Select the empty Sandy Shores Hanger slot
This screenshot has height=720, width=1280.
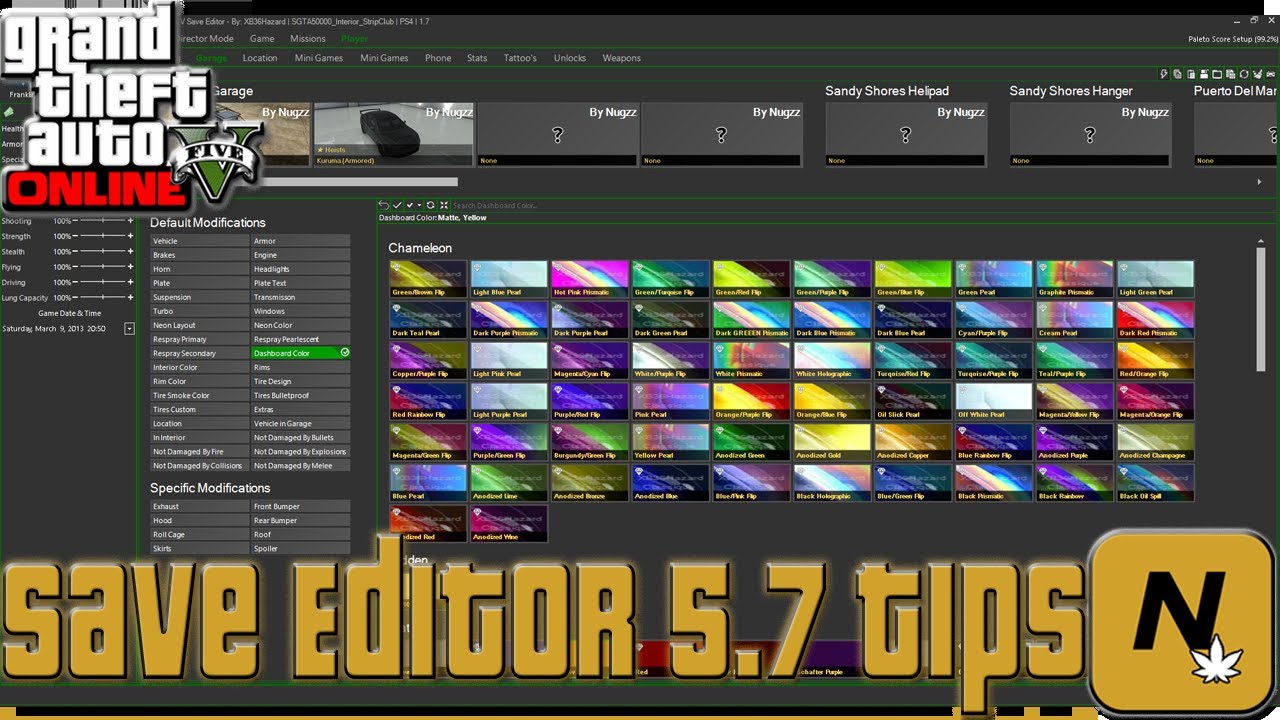1090,134
